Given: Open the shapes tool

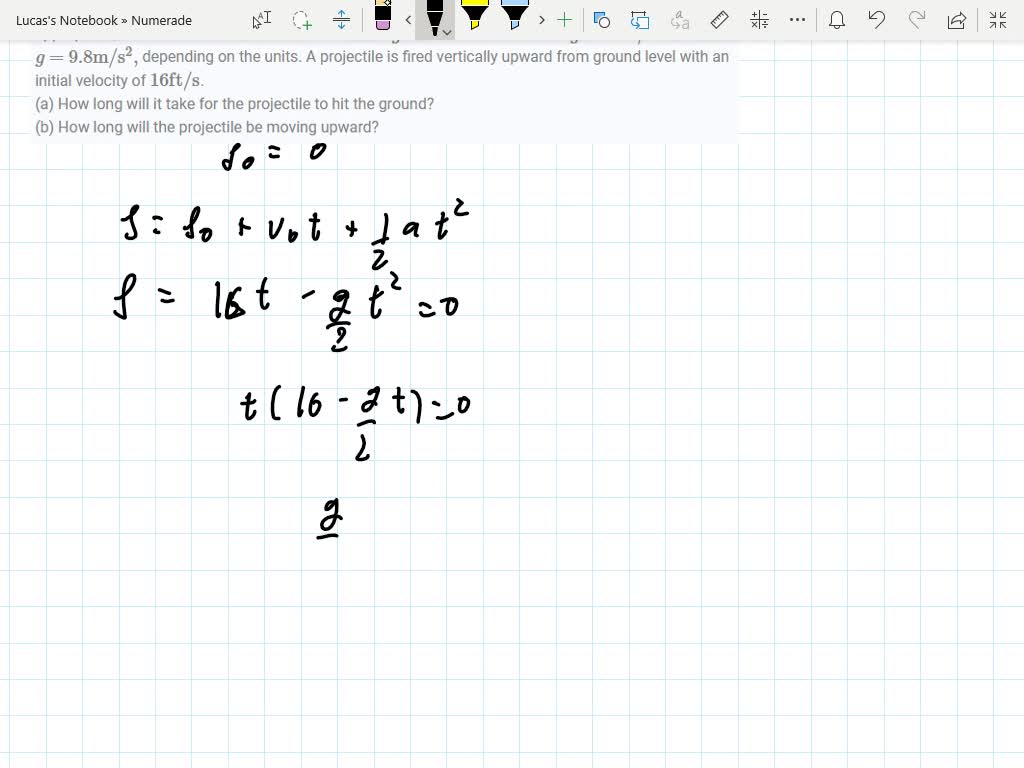Looking at the screenshot, I should click(x=601, y=20).
